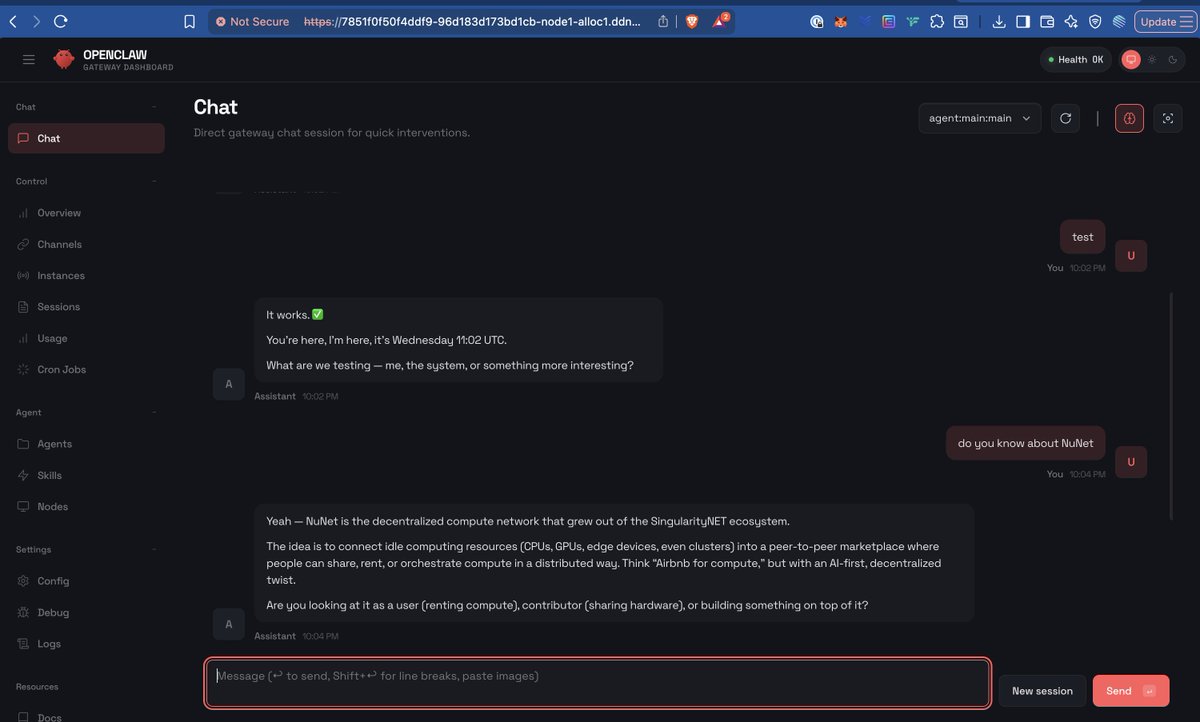Share the page using share icon
Viewport: 1200px width, 722px height.
point(663,21)
